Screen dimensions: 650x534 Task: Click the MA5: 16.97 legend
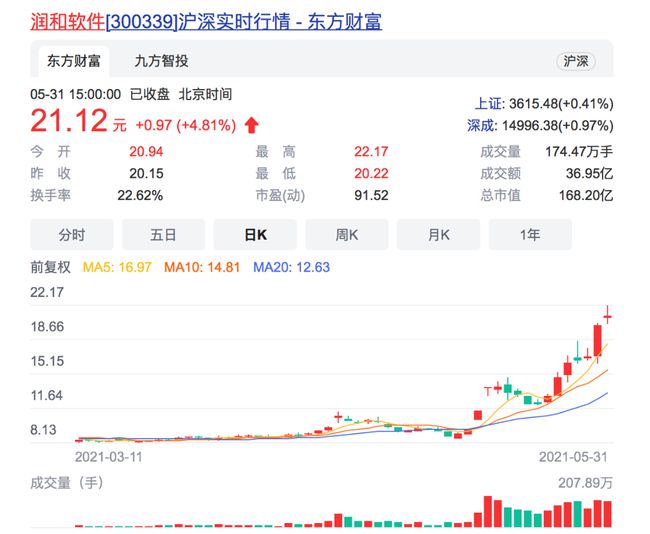[x=117, y=267]
